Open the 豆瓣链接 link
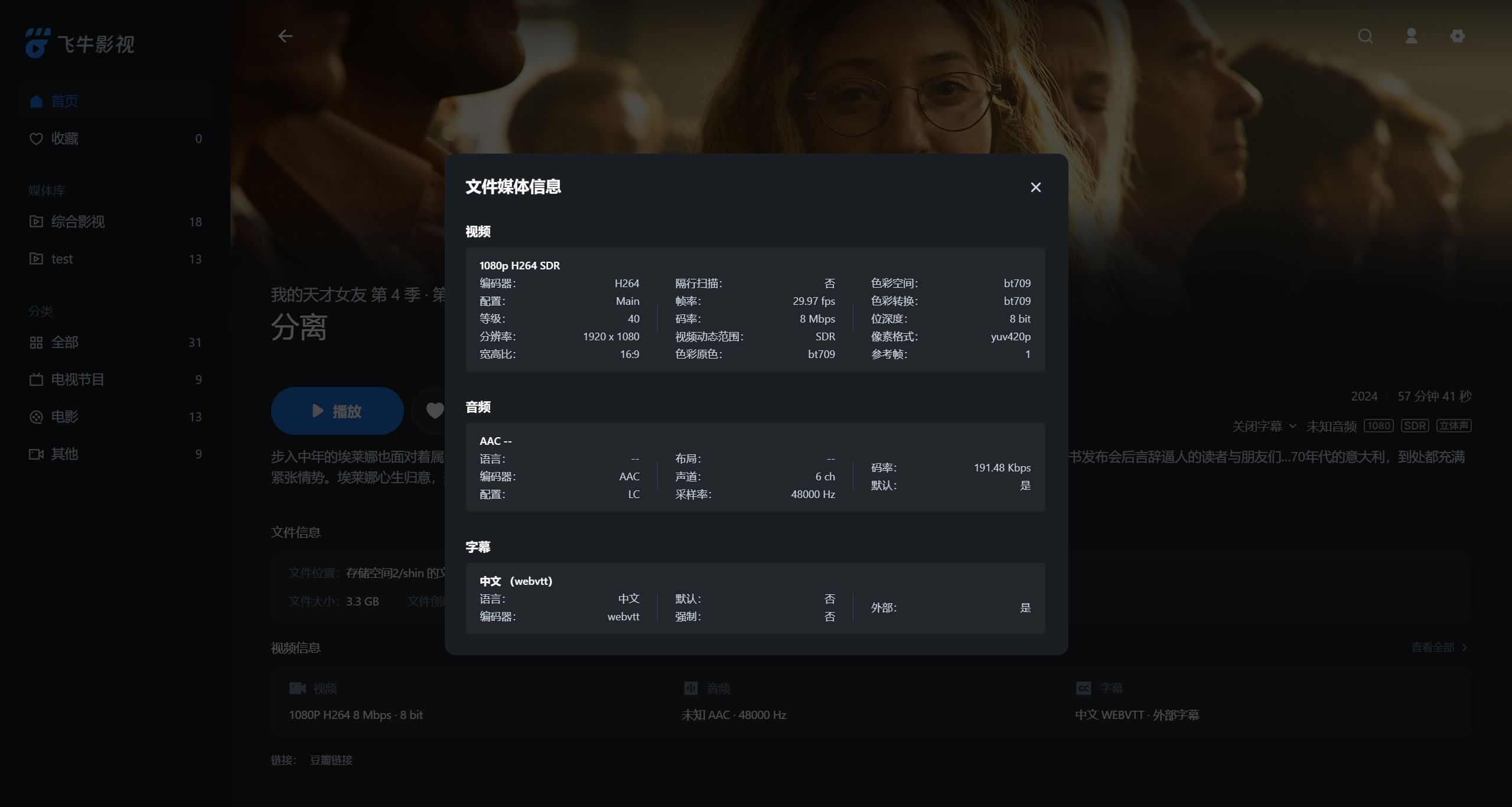This screenshot has width=1512, height=807. (x=331, y=760)
